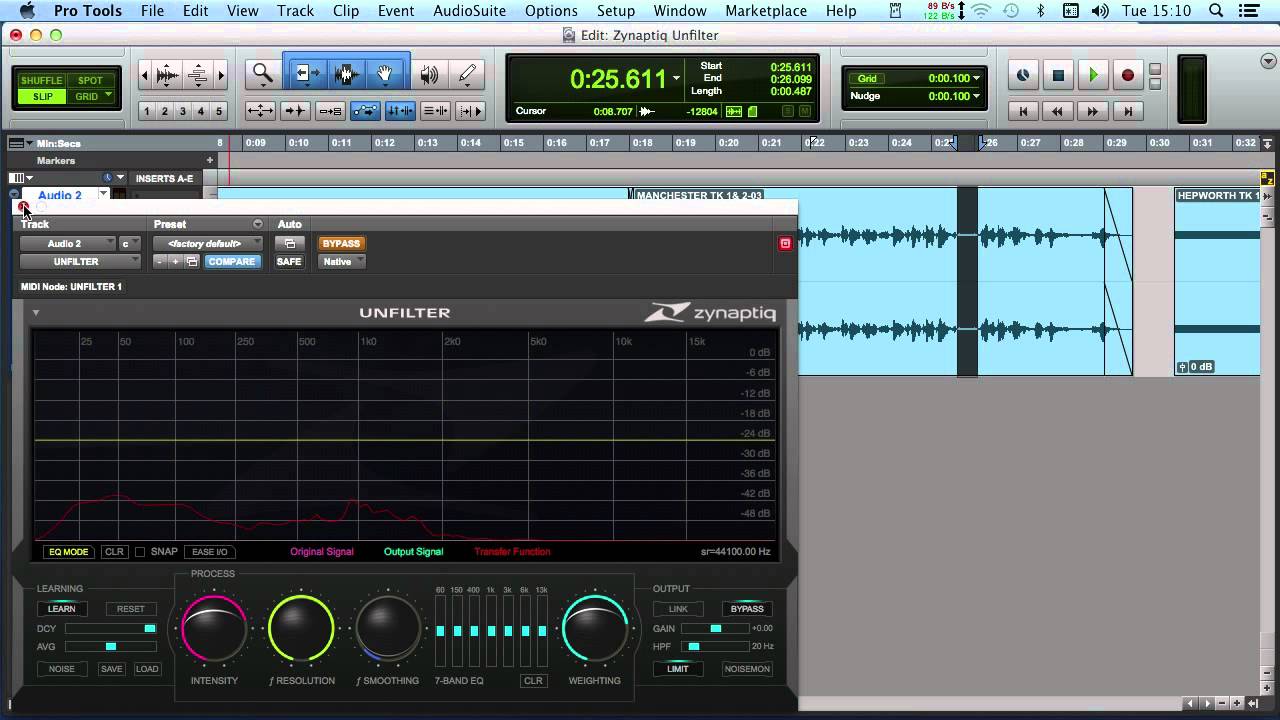This screenshot has width=1280, height=720.
Task: Click LEARN button in Learning section
Action: coord(61,608)
